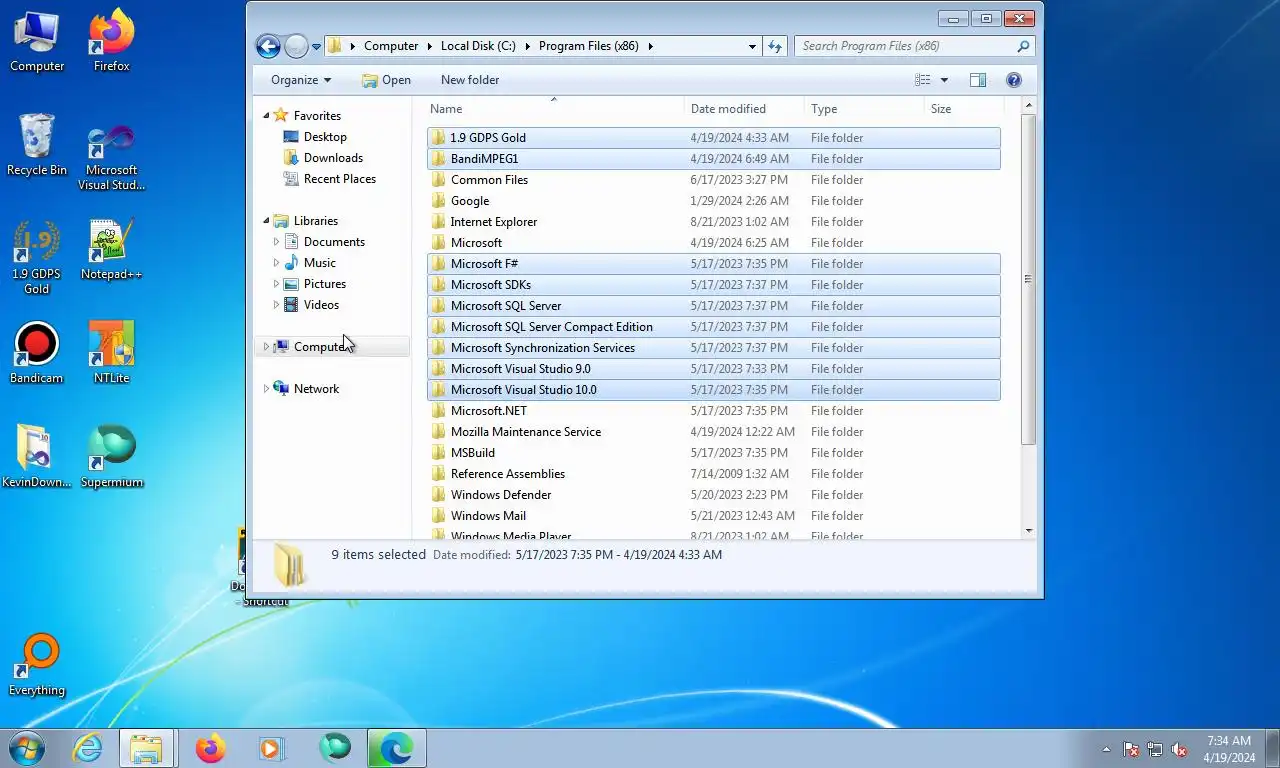Collapse the Favorites section

(x=266, y=116)
